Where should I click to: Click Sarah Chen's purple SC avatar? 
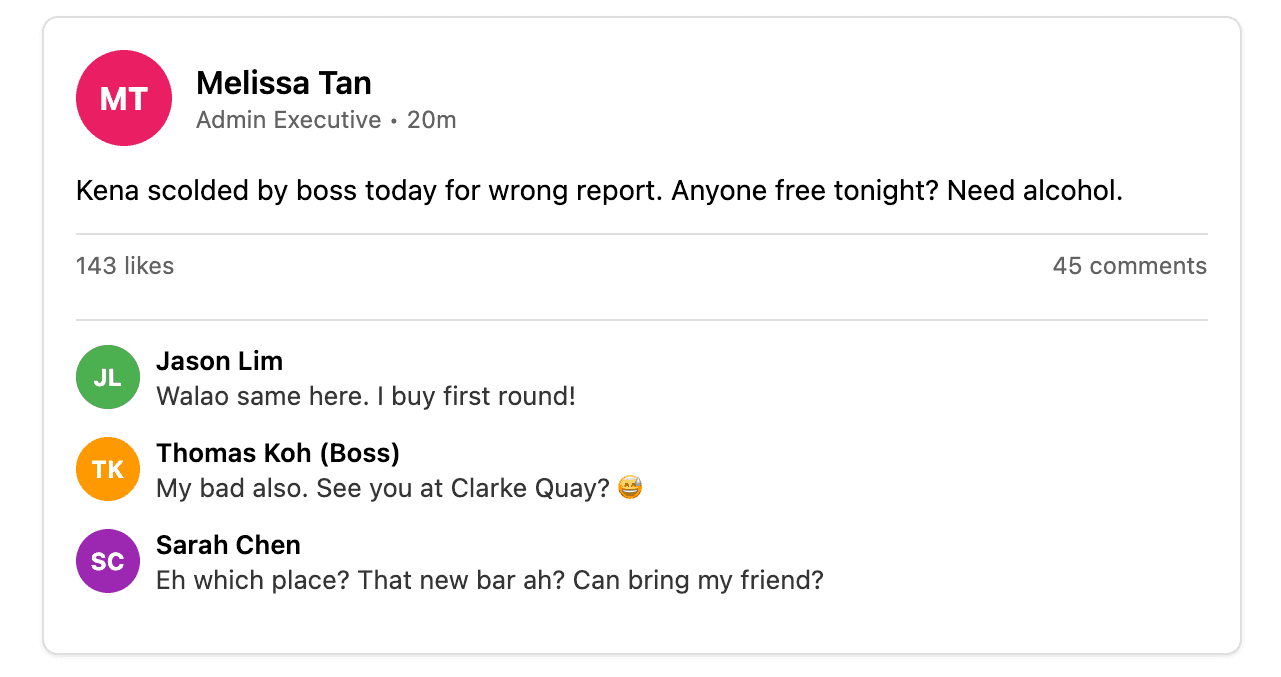coord(108,561)
